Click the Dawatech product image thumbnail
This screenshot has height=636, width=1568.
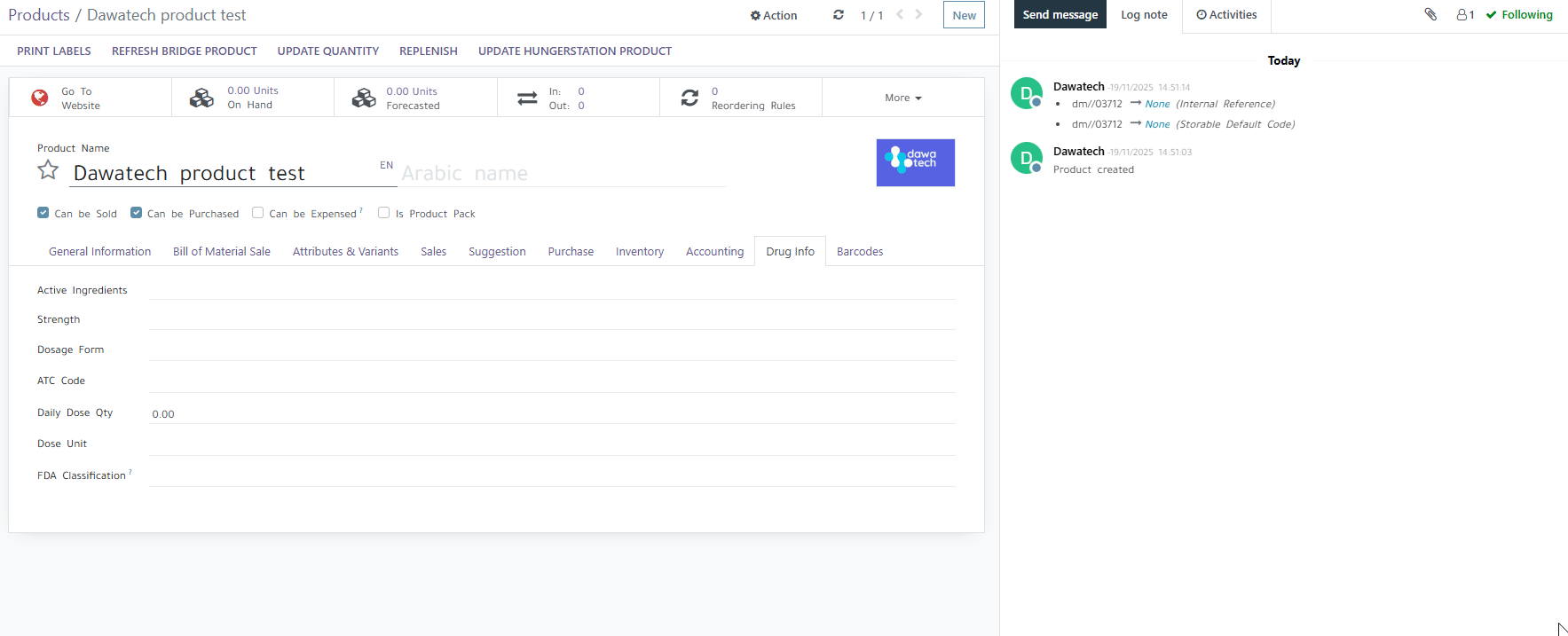point(916,162)
